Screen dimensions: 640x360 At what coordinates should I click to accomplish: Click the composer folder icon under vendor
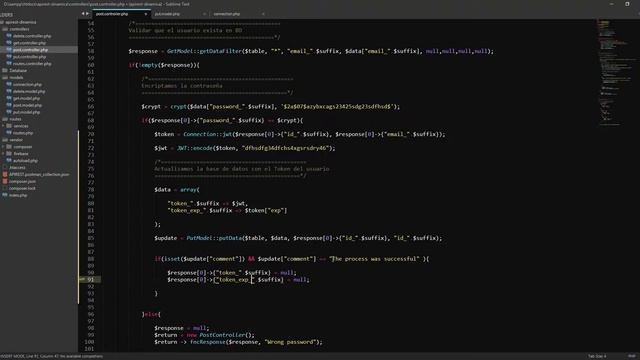click(x=9, y=147)
